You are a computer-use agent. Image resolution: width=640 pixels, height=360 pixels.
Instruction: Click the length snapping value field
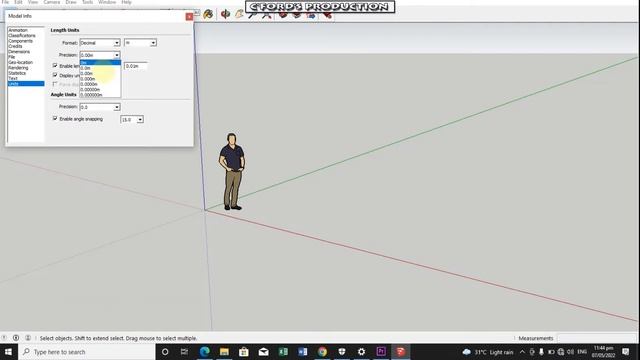tap(136, 66)
